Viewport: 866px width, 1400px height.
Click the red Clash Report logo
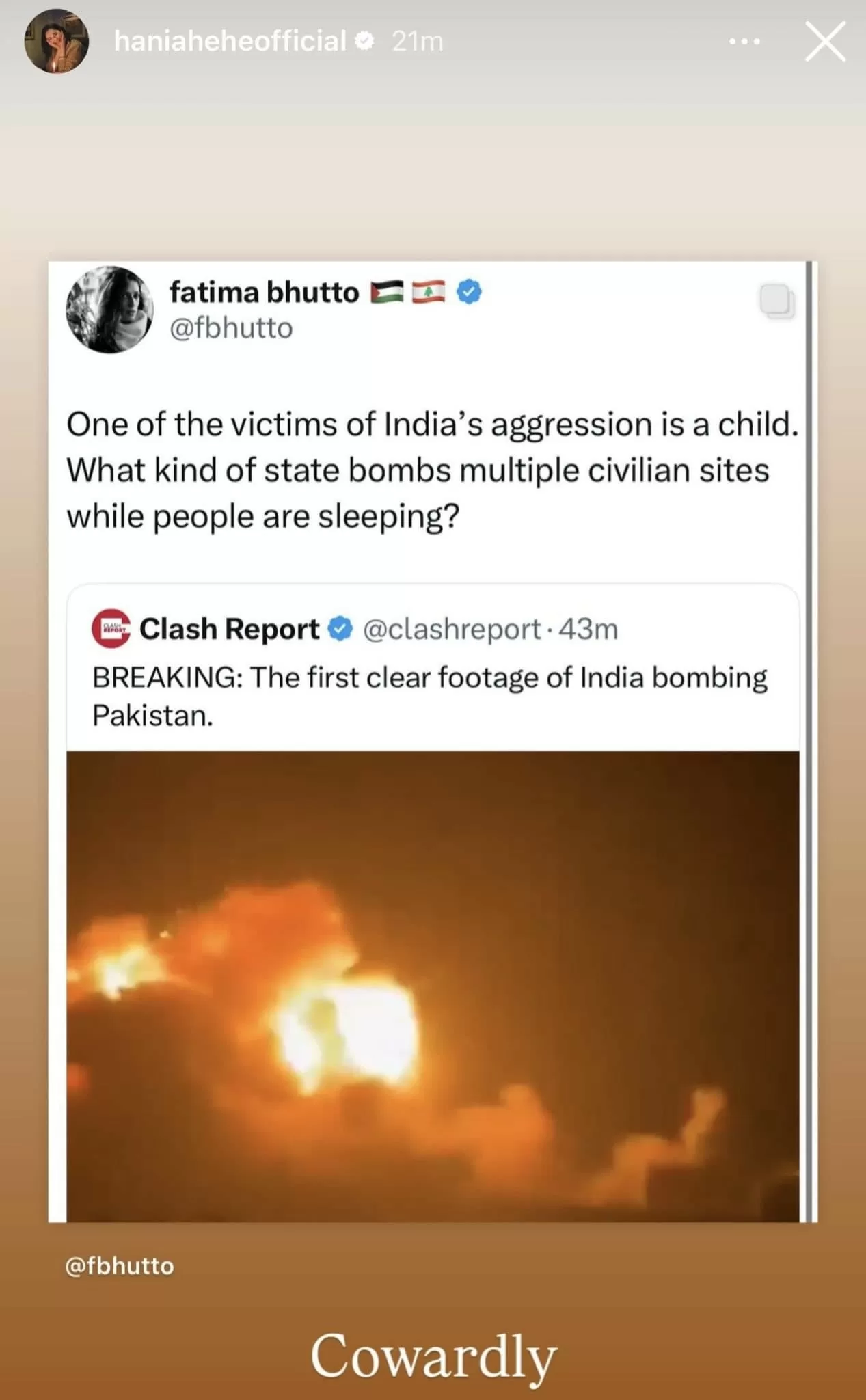pos(111,628)
